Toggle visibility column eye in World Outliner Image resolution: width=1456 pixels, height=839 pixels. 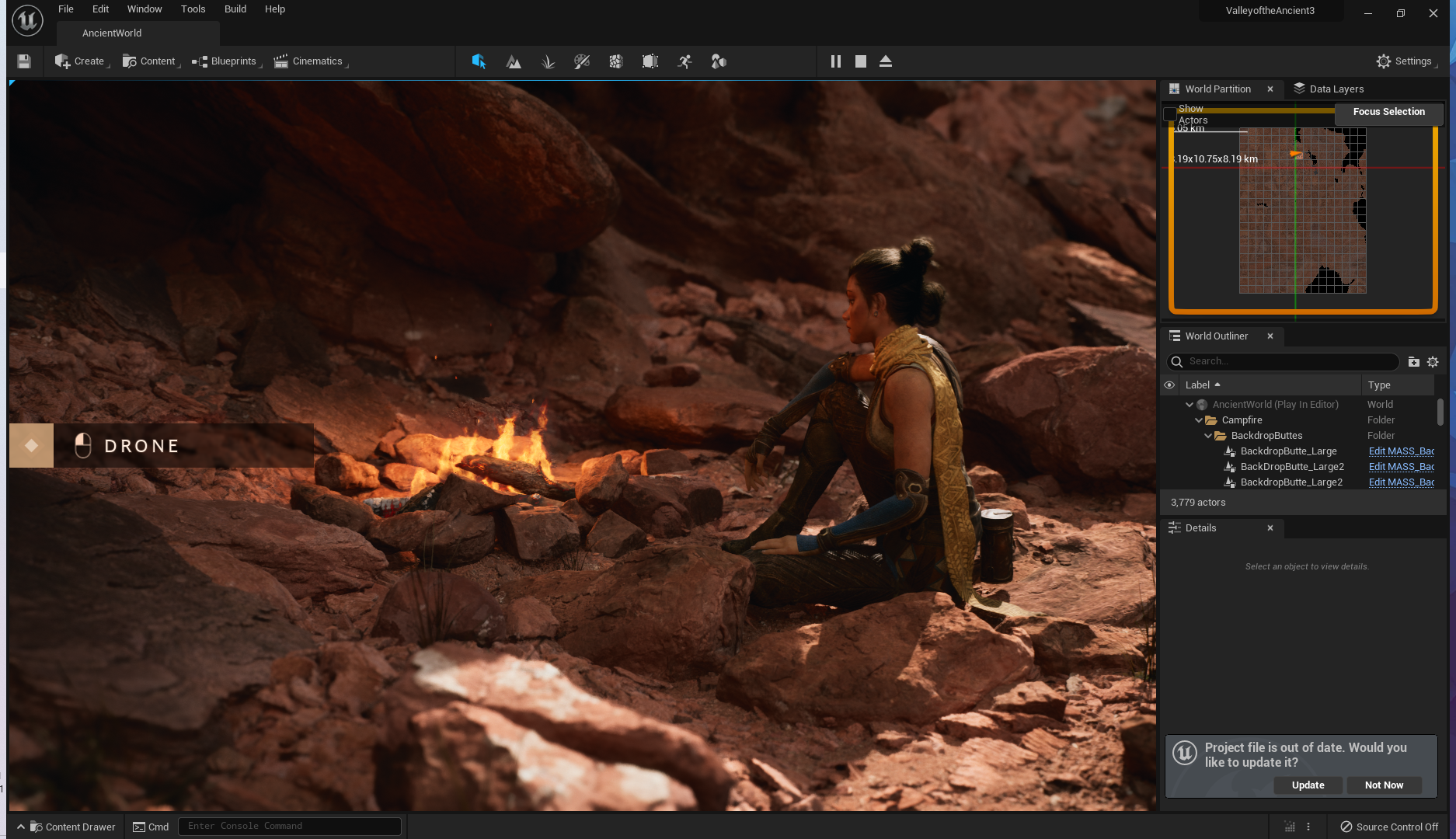tap(1169, 385)
